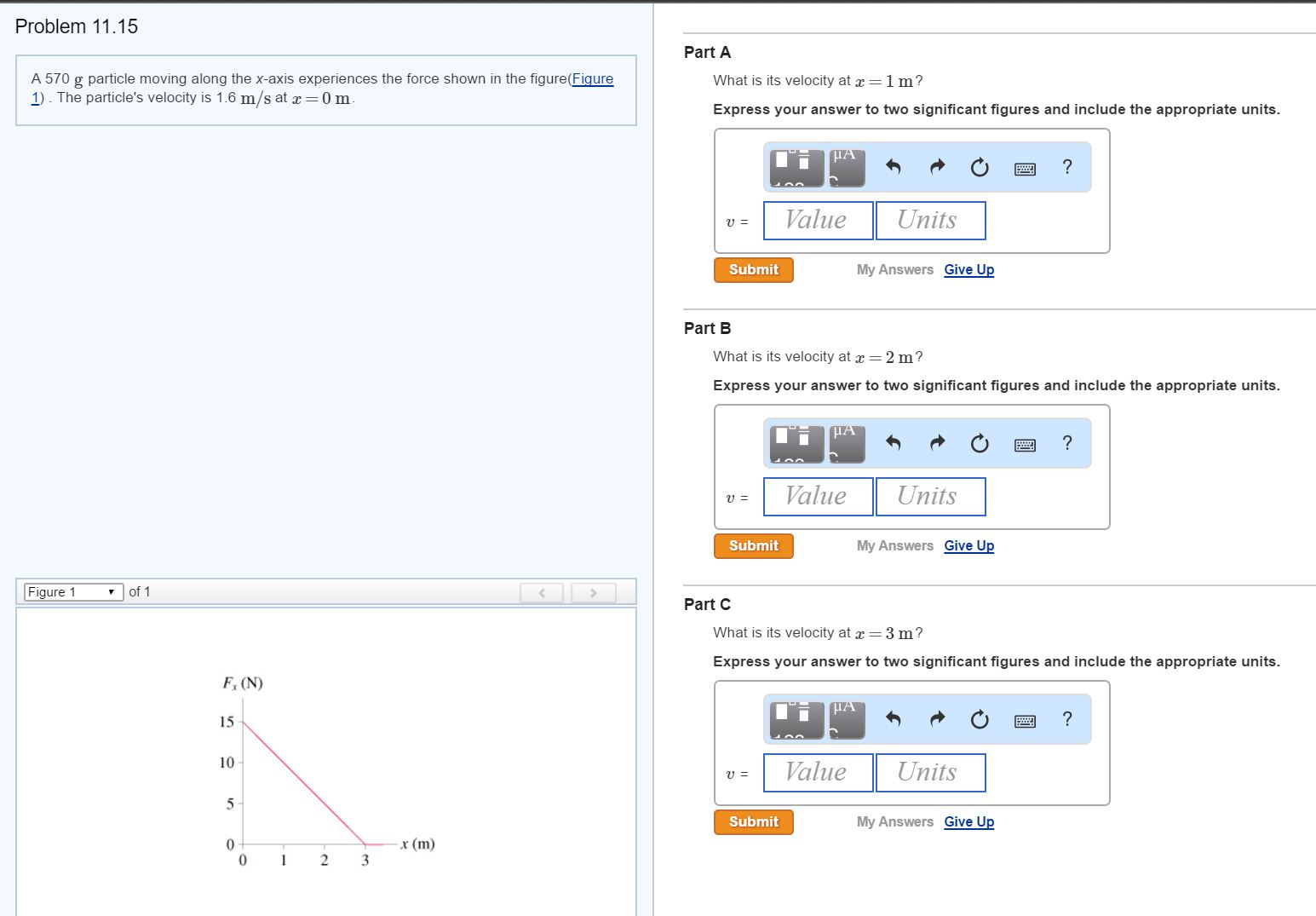
Task: Open the Figure 1 link in the problem text
Action: (x=592, y=78)
